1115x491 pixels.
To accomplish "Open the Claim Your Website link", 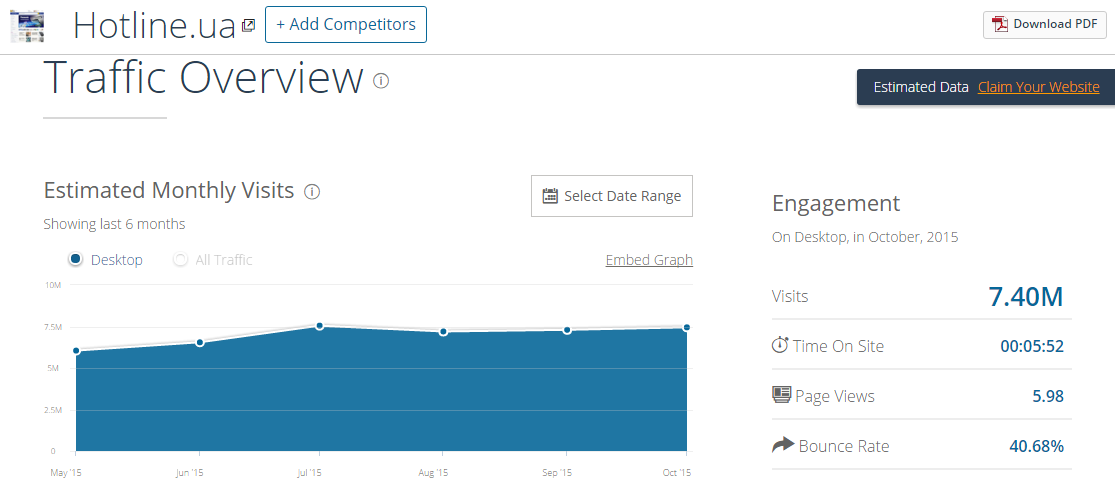I will [x=1038, y=87].
